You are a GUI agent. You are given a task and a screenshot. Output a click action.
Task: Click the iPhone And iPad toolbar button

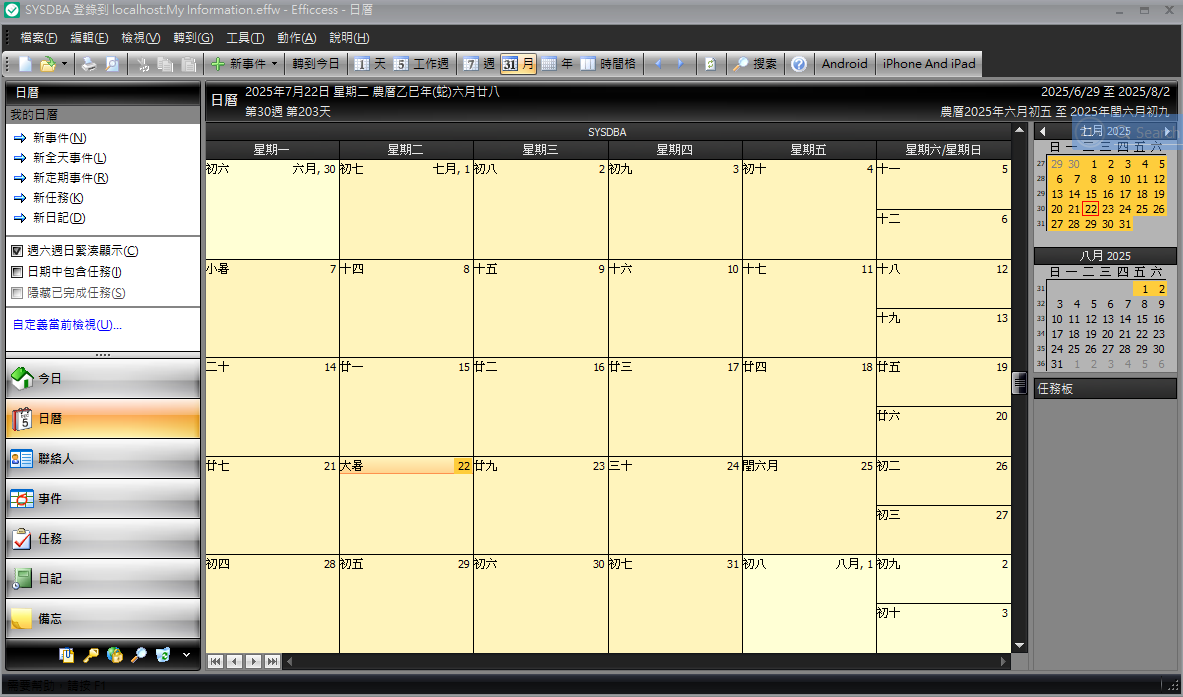click(929, 64)
